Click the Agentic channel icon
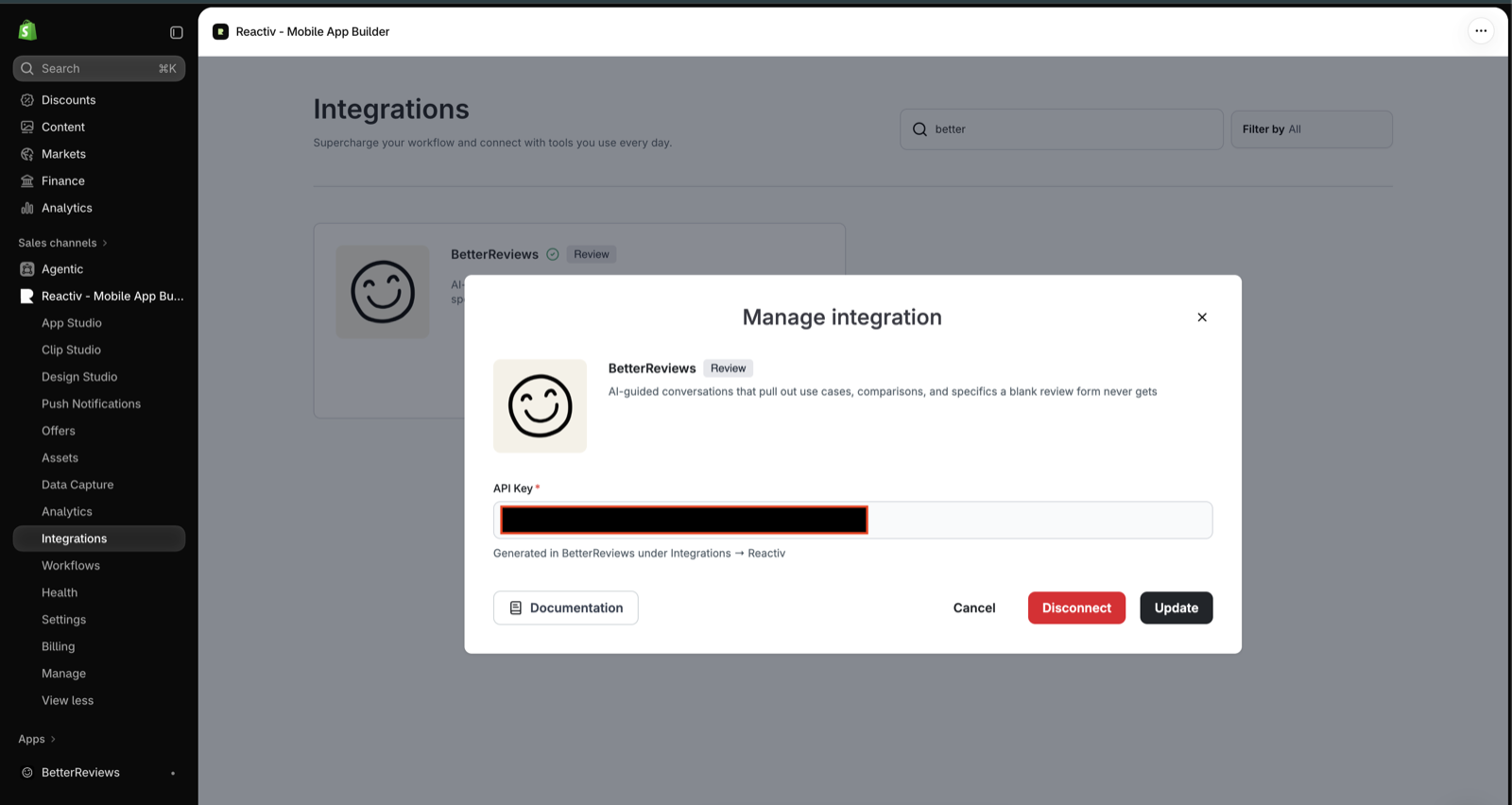 pos(27,269)
